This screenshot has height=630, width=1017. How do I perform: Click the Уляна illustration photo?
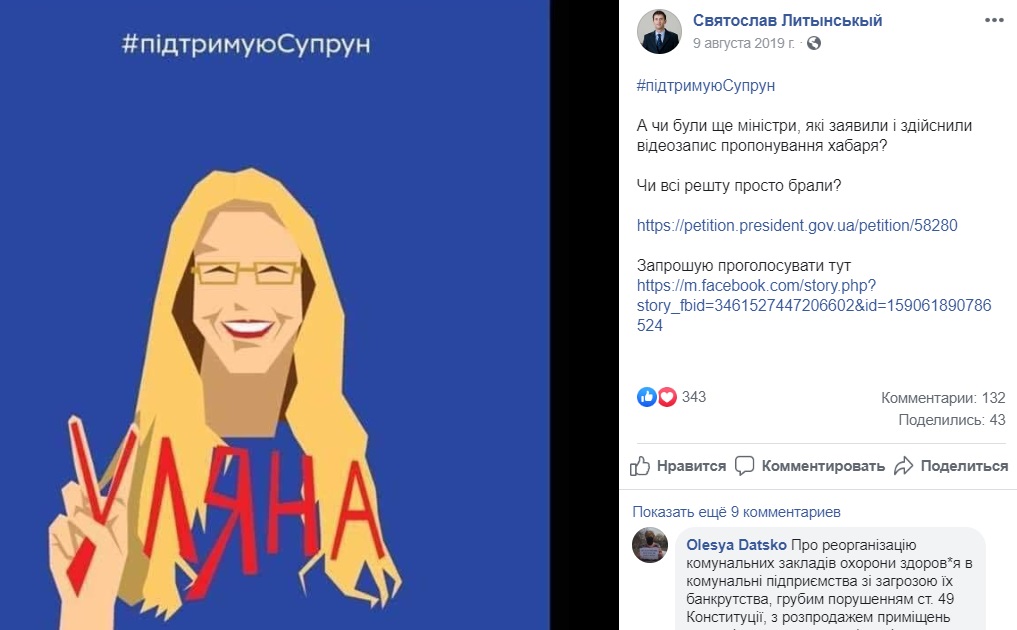[275, 315]
